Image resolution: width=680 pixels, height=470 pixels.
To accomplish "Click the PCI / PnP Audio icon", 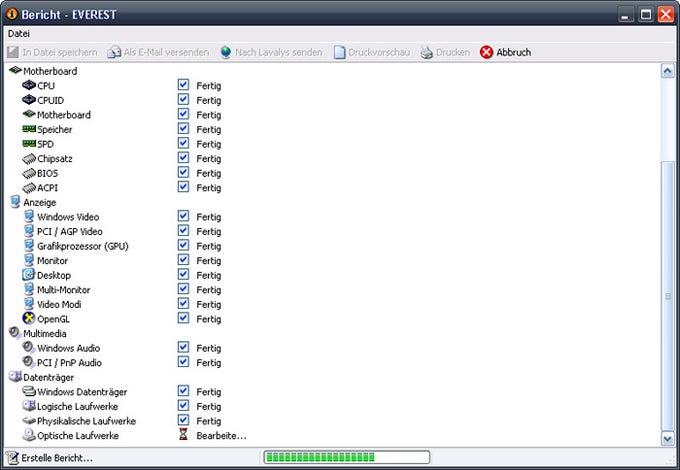I will pyautogui.click(x=29, y=362).
